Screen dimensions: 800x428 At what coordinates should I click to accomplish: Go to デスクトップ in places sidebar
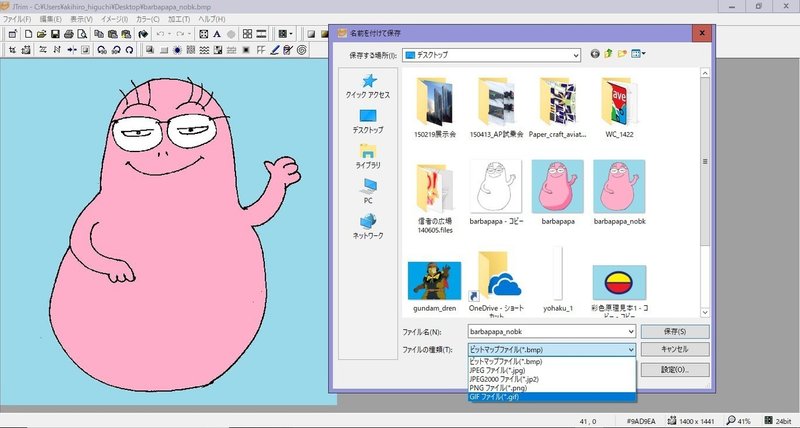pyautogui.click(x=368, y=121)
